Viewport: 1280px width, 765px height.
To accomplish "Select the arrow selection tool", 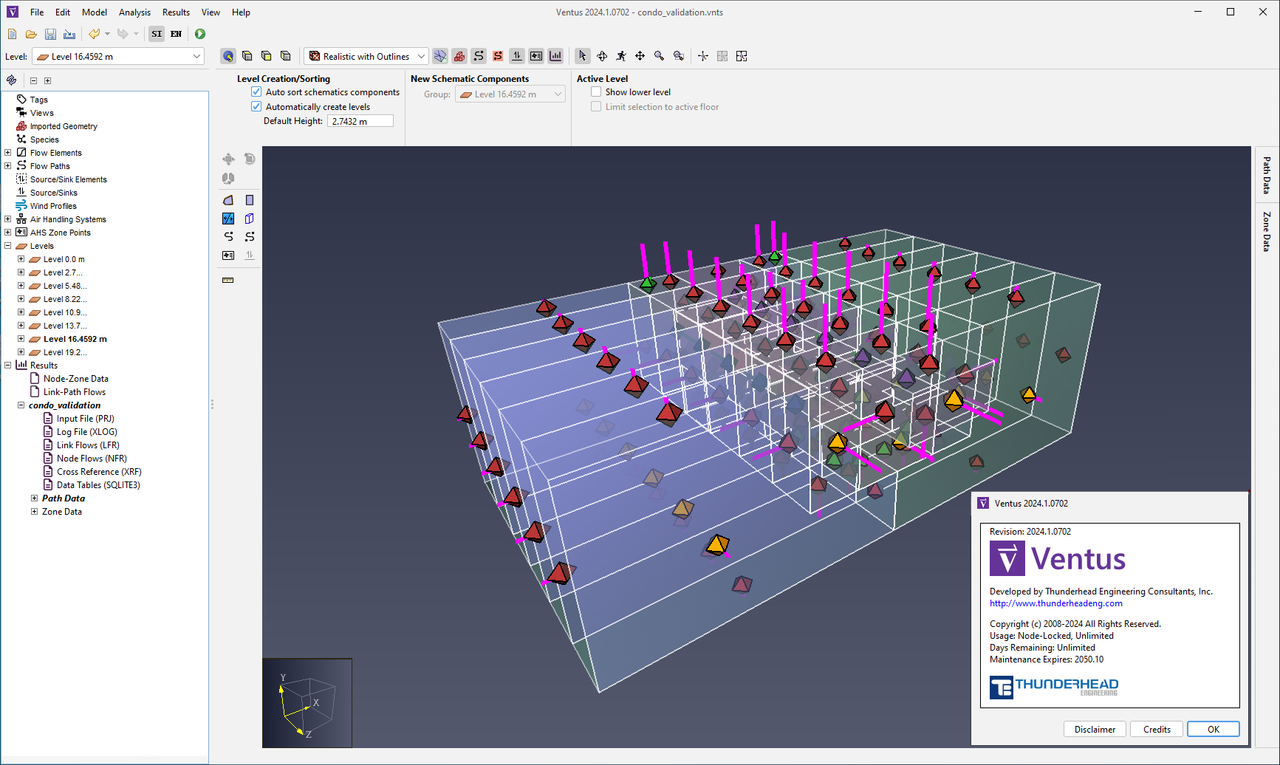I will (x=584, y=56).
